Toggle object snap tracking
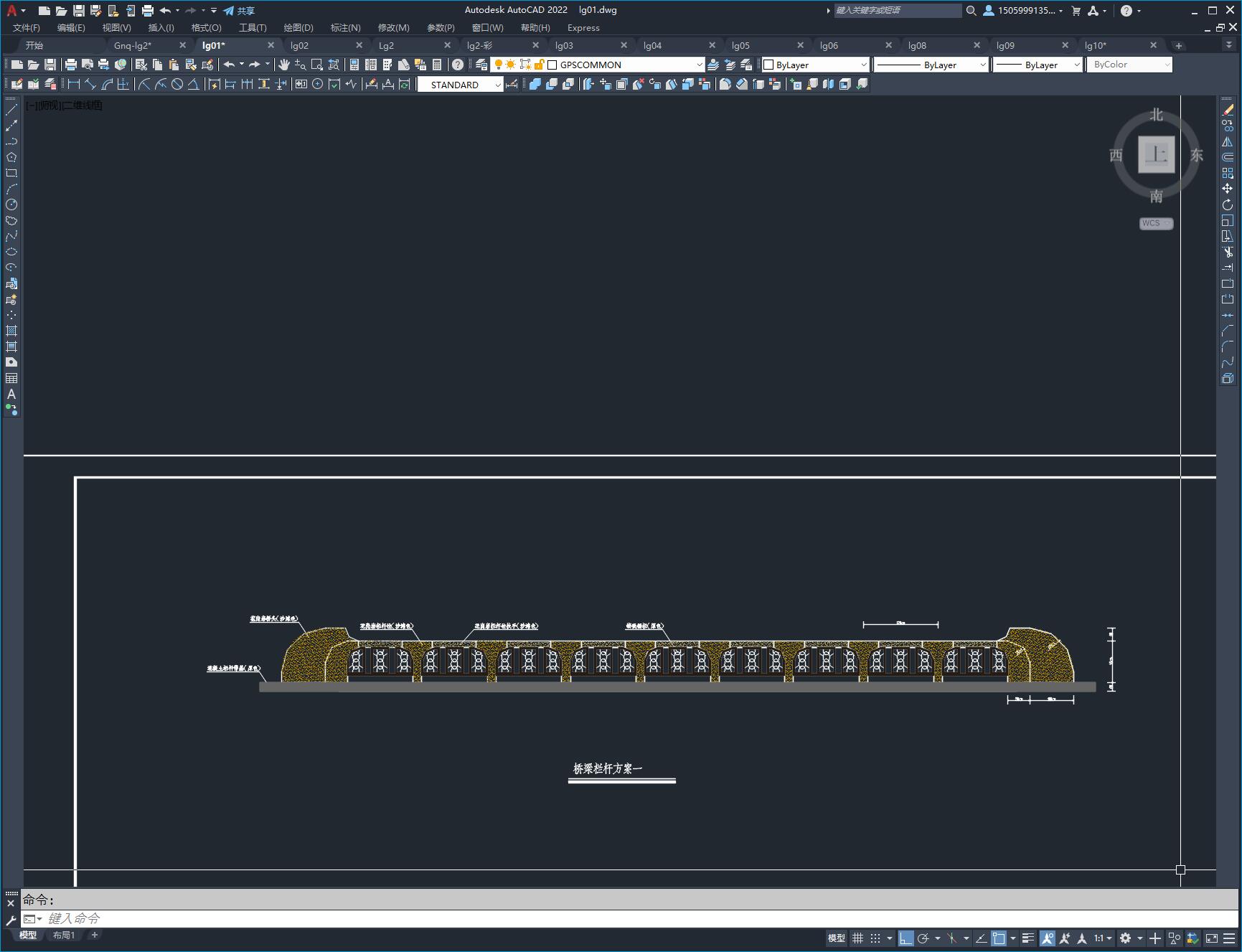Viewport: 1242px width, 952px height. point(981,938)
